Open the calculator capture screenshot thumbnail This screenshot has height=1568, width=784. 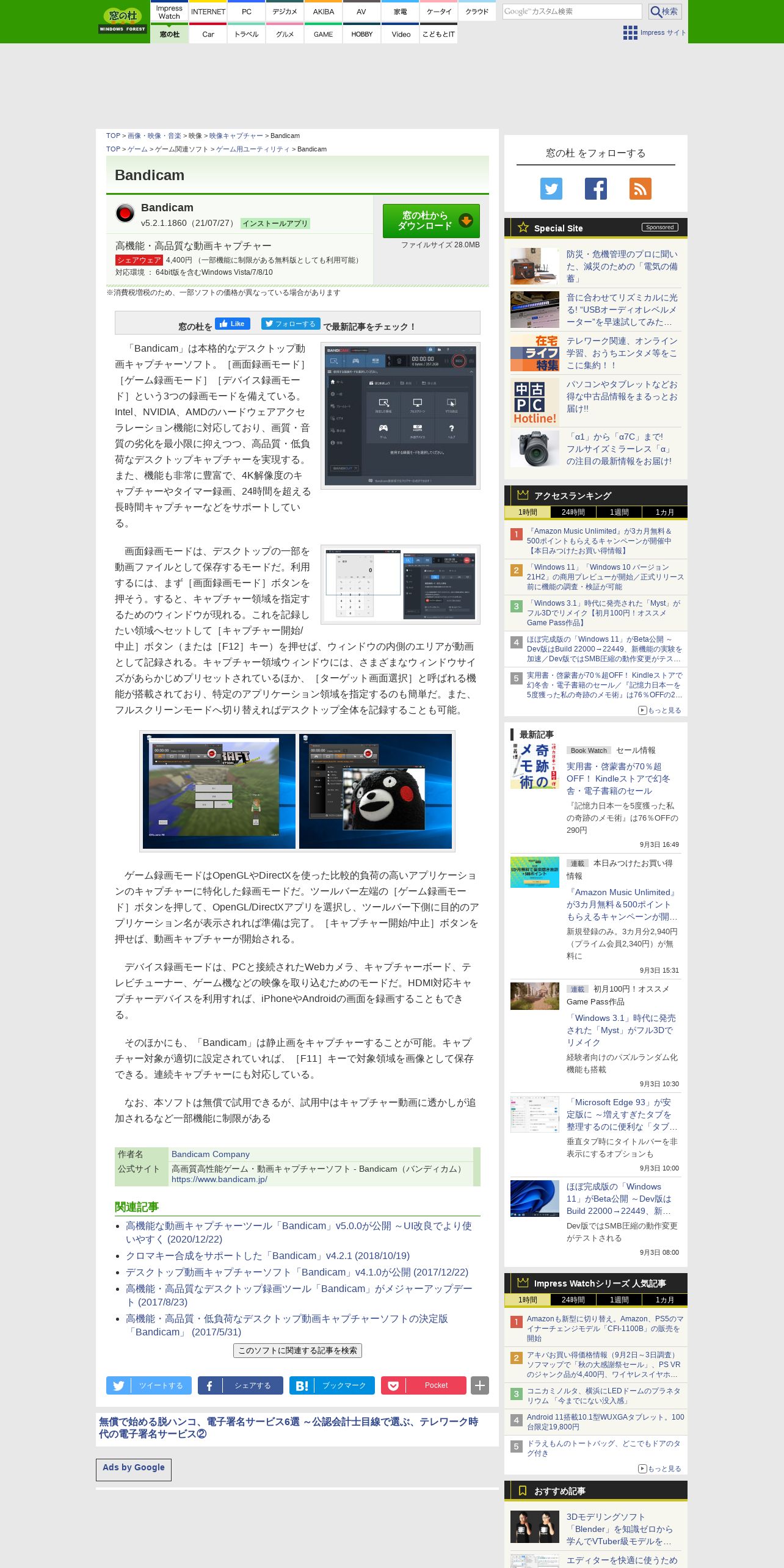click(401, 585)
